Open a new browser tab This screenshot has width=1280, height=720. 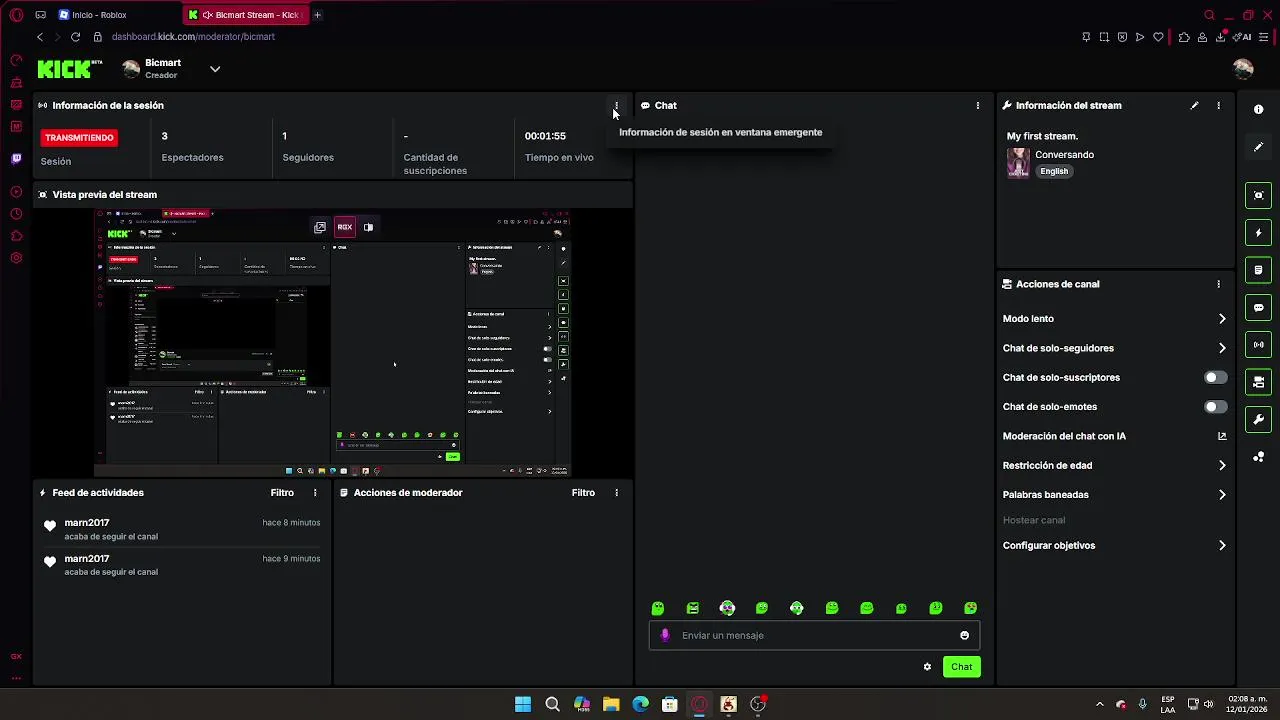pyautogui.click(x=317, y=15)
